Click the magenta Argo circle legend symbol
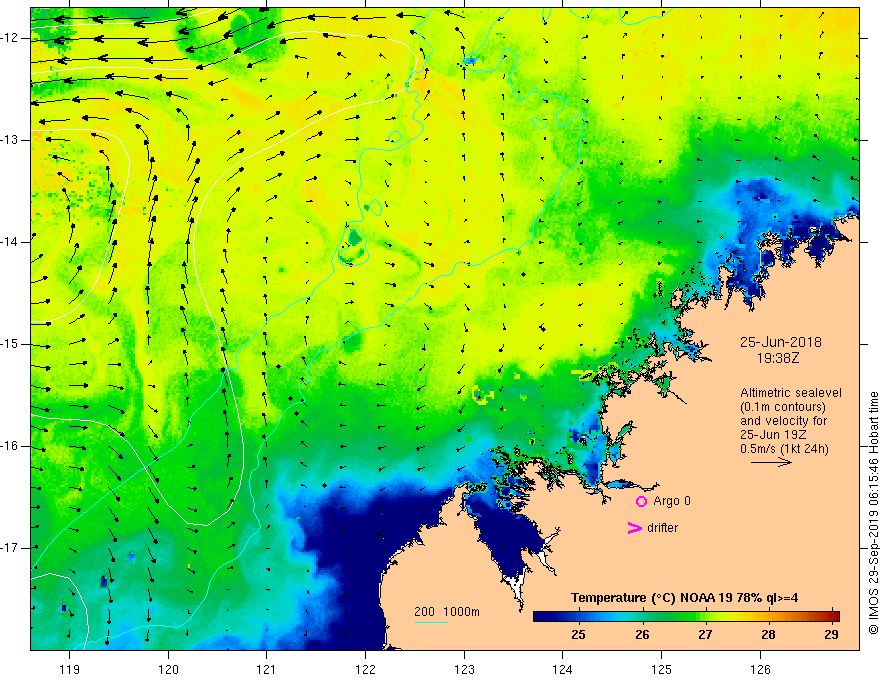Viewport: 880px width, 680px height. click(641, 502)
